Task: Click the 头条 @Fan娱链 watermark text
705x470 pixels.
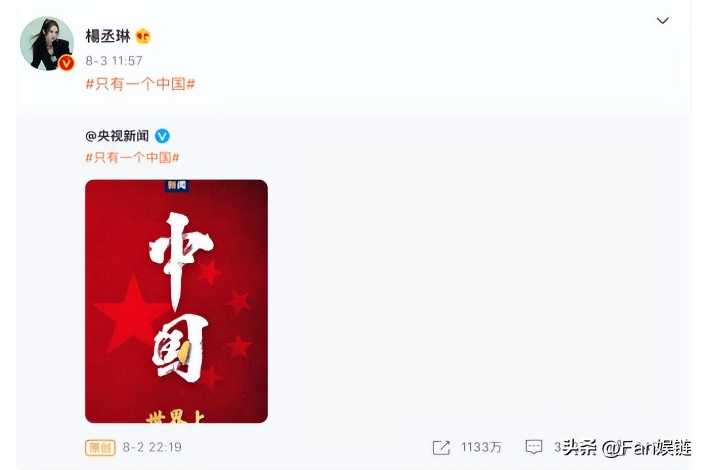Action: coord(627,448)
